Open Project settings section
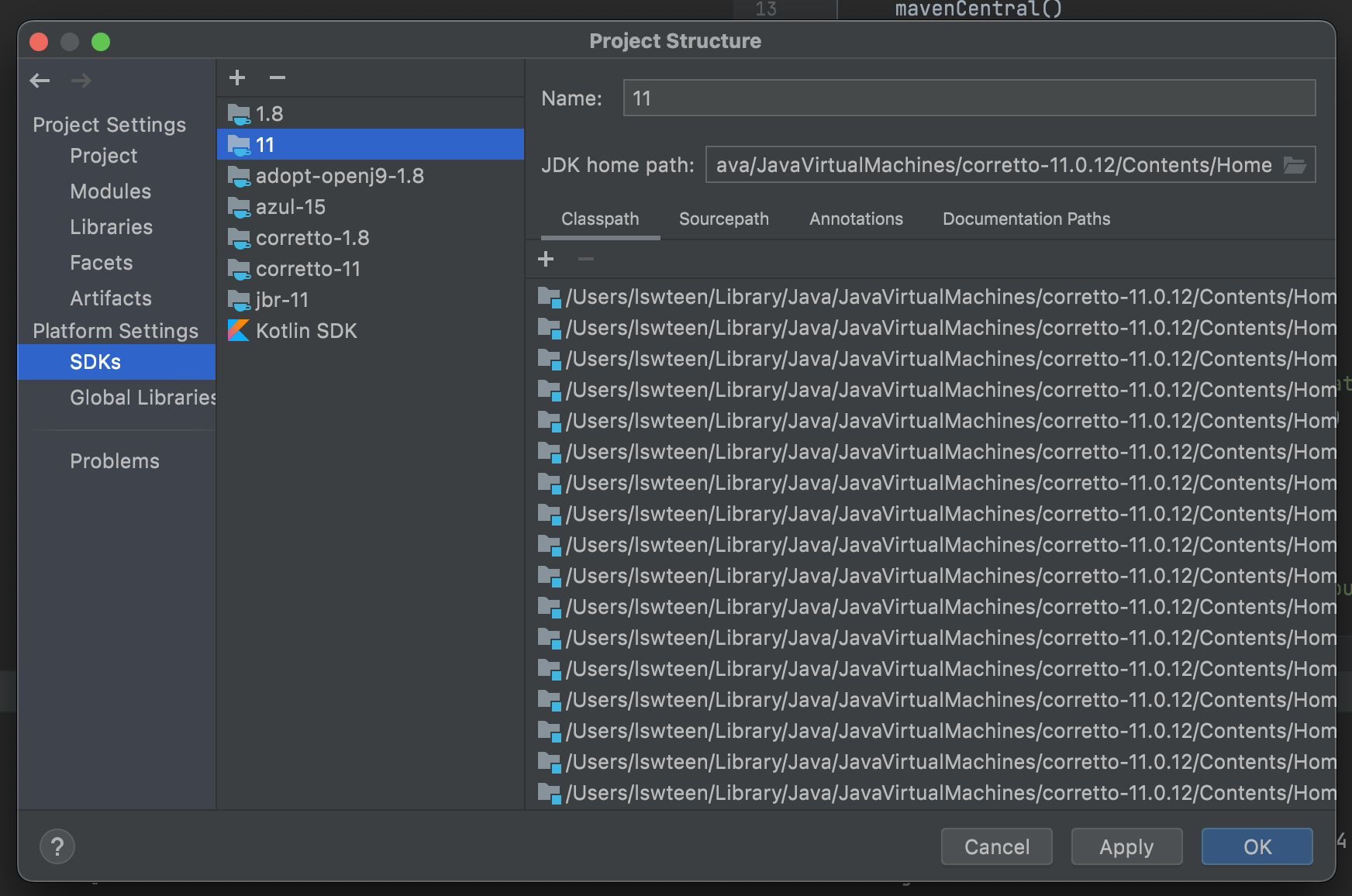Screen dimensions: 1352x896 point(104,156)
